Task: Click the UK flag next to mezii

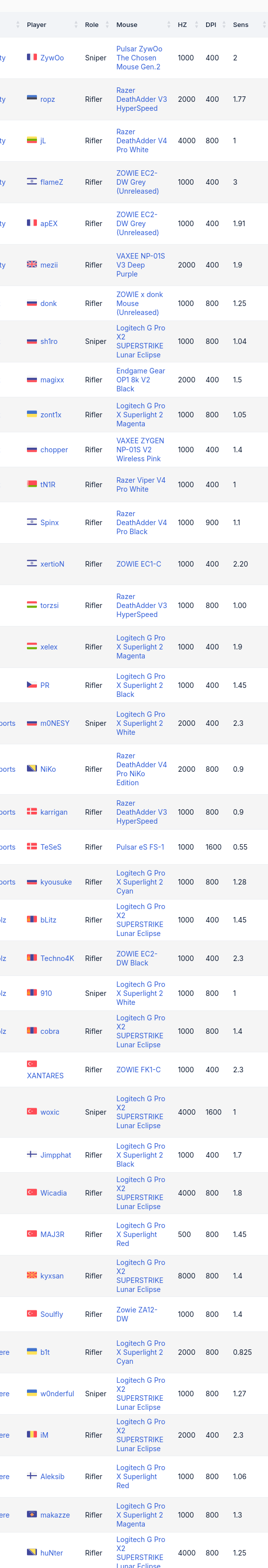Action: pyautogui.click(x=31, y=264)
